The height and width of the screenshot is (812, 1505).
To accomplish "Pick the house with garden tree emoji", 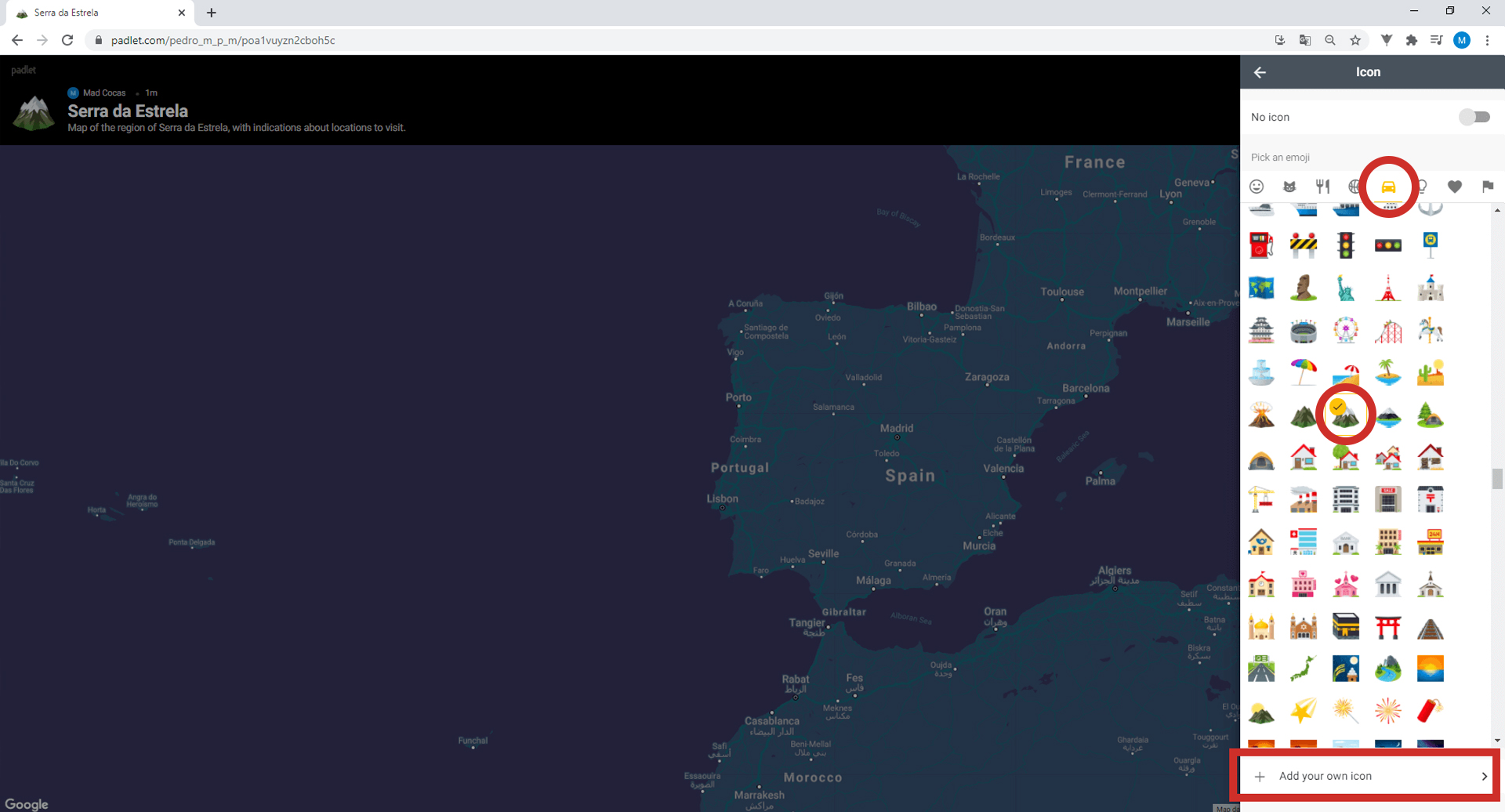I will (1346, 457).
